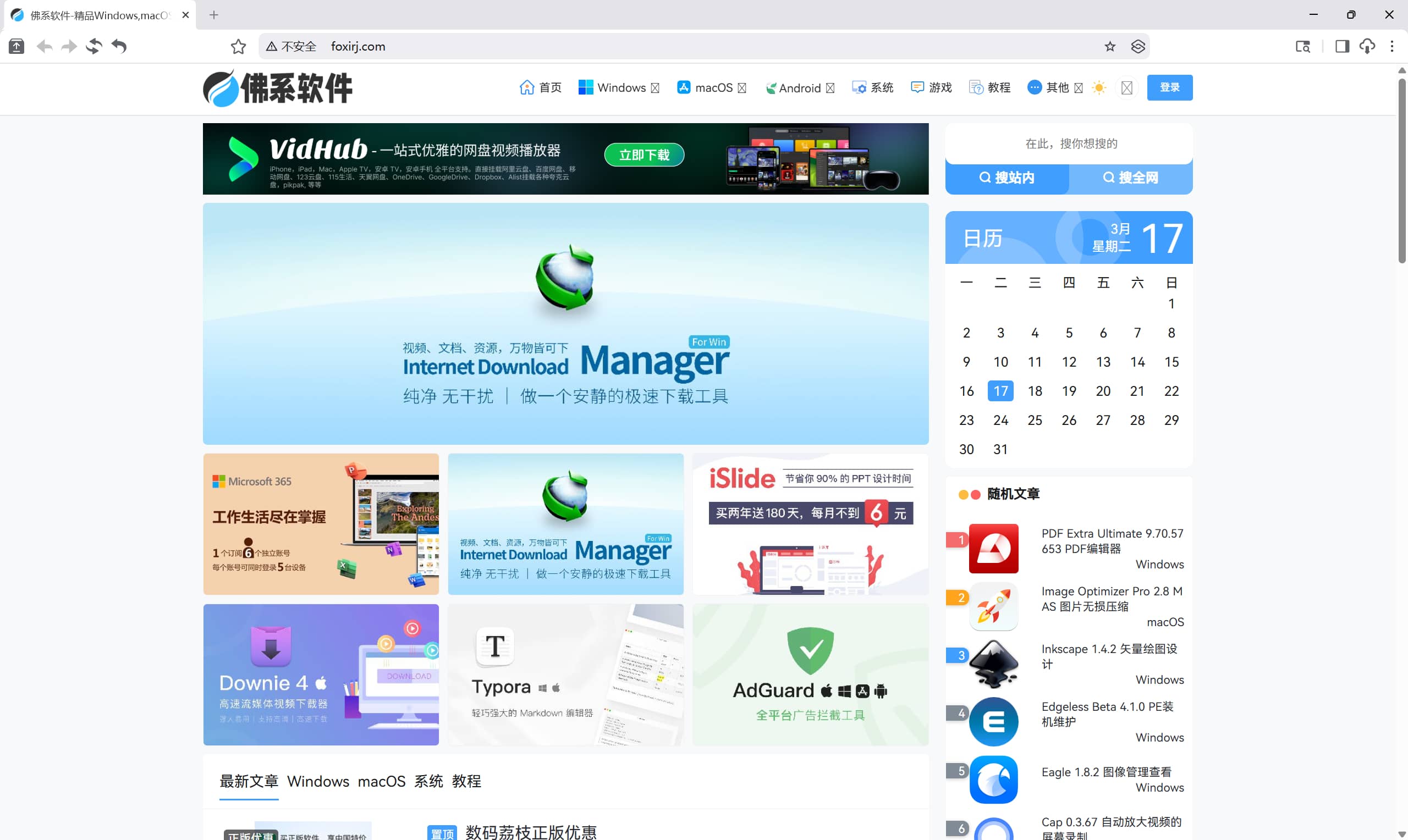Image resolution: width=1408 pixels, height=840 pixels.
Task: Click the scrollbar up arrow
Action: [x=1402, y=70]
